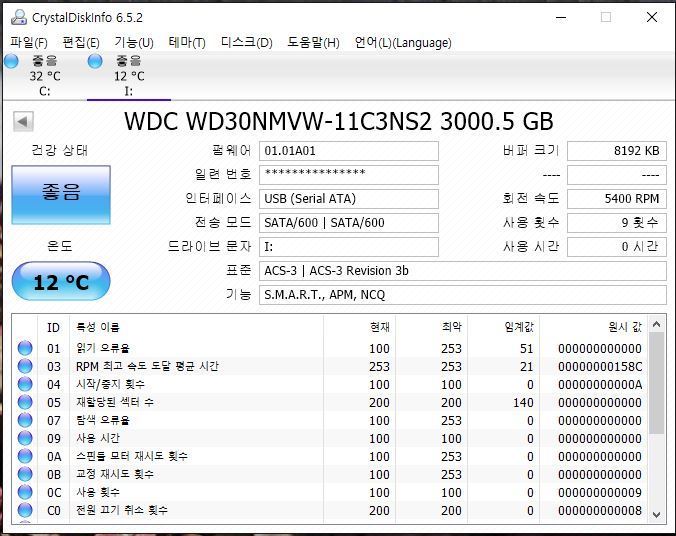This screenshot has width=676, height=536.
Task: Open the 편집(E) menu
Action: pyautogui.click(x=81, y=43)
